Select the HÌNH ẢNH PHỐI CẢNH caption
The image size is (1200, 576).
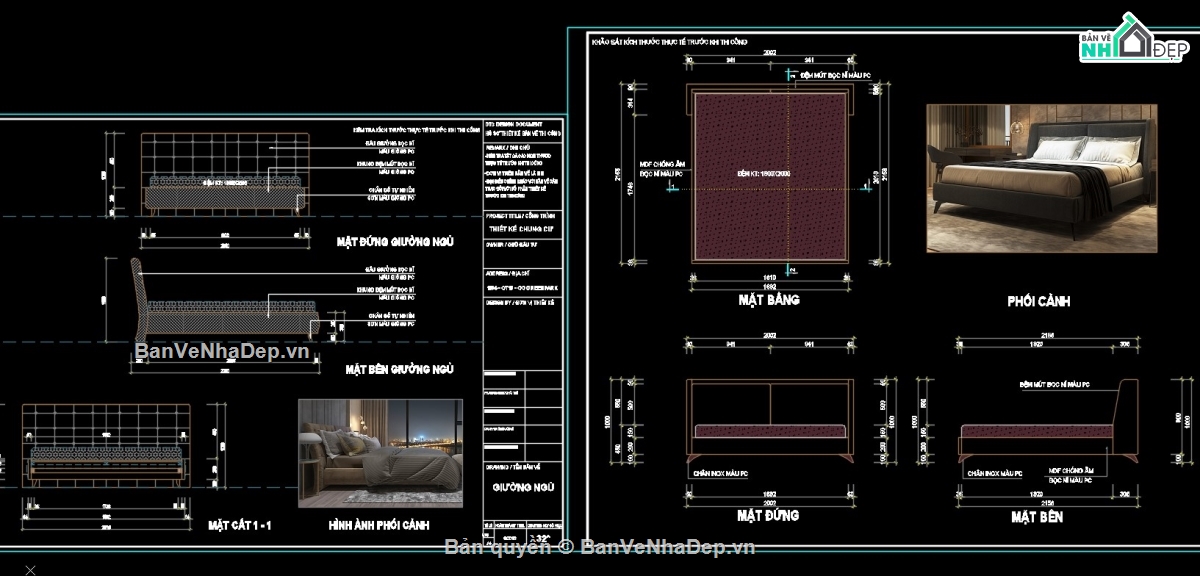(x=379, y=524)
